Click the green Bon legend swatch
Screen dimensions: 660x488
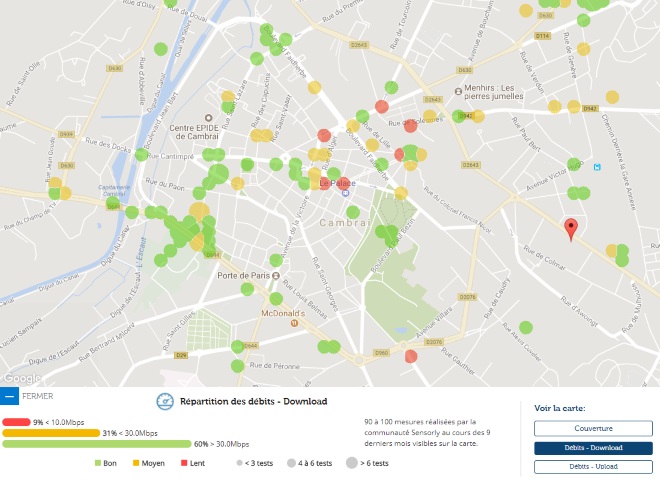98,463
